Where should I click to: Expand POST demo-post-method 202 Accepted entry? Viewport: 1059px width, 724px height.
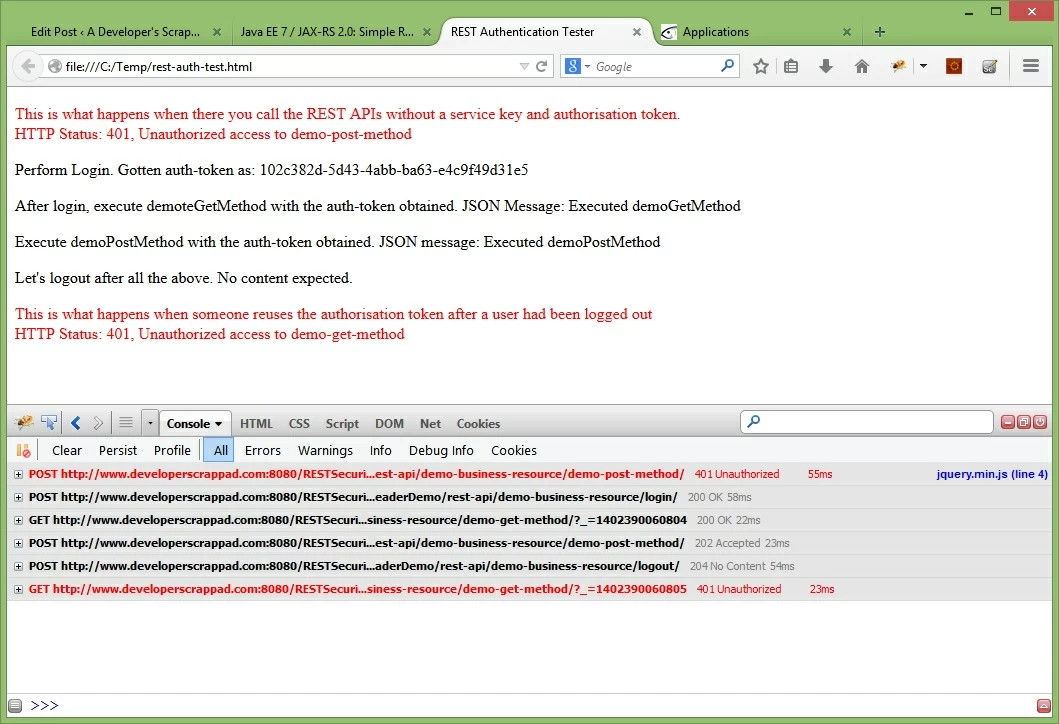tap(19, 544)
